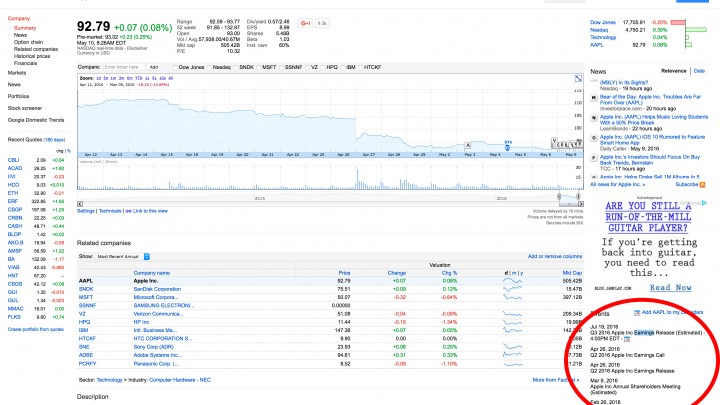
Task: Open the SanDisk Corporation company link
Action: [x=157, y=289]
